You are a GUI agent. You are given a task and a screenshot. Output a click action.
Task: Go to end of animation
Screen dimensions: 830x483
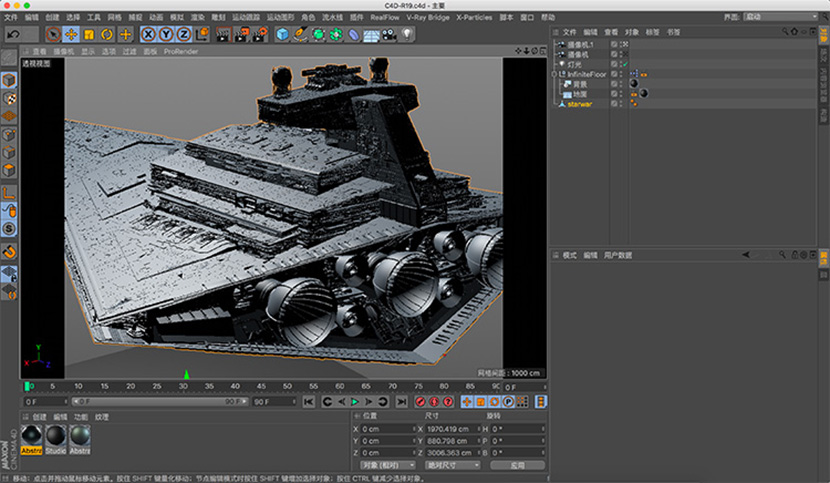click(402, 402)
